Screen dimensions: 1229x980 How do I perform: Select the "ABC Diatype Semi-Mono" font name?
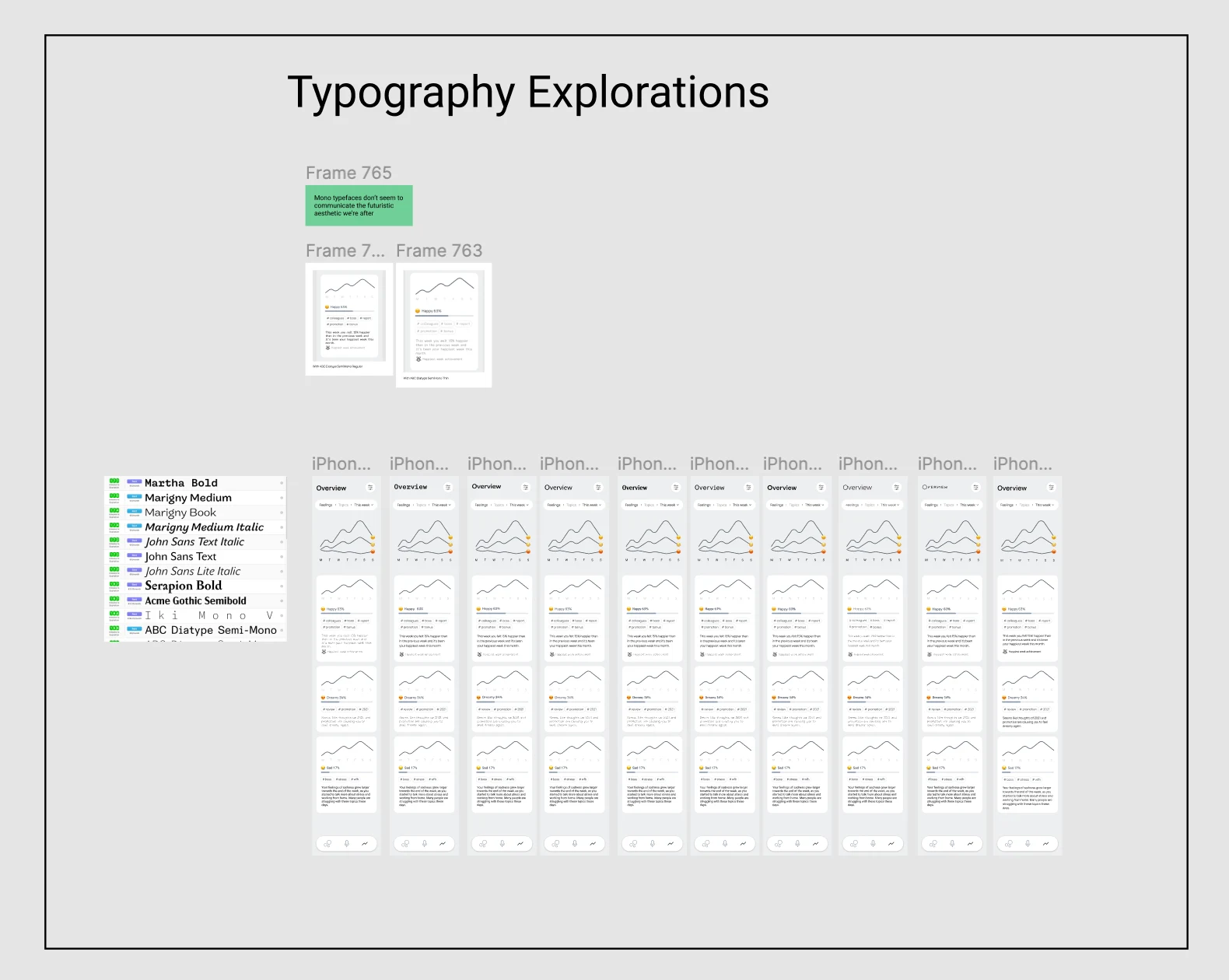coord(211,630)
